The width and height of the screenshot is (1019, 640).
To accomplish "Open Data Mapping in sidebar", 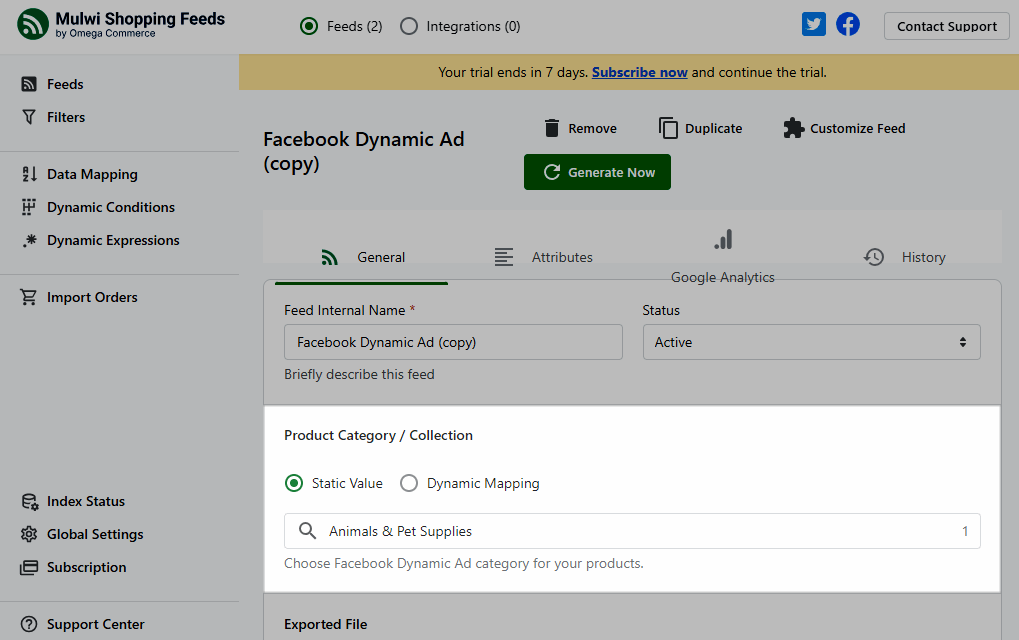I will [92, 174].
